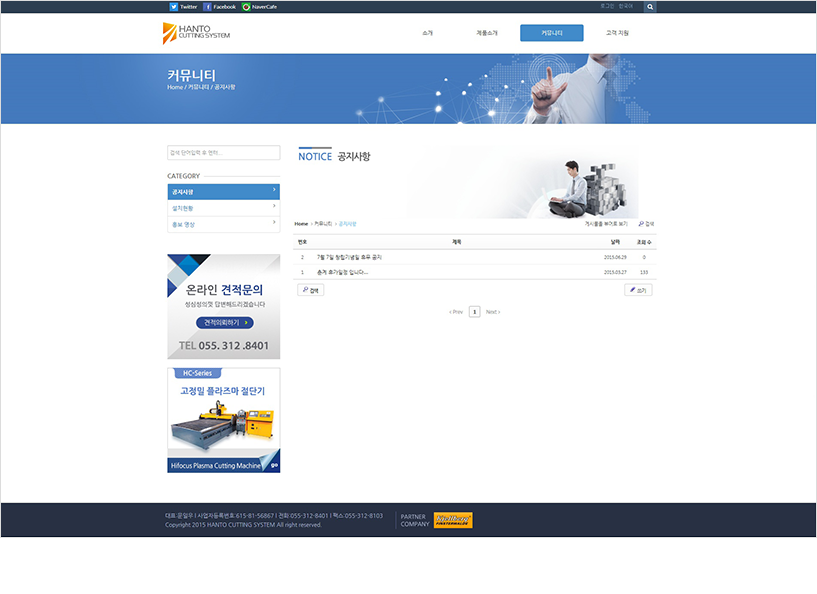Select the 한국어 language link
The image size is (817, 594).
coord(625,6)
